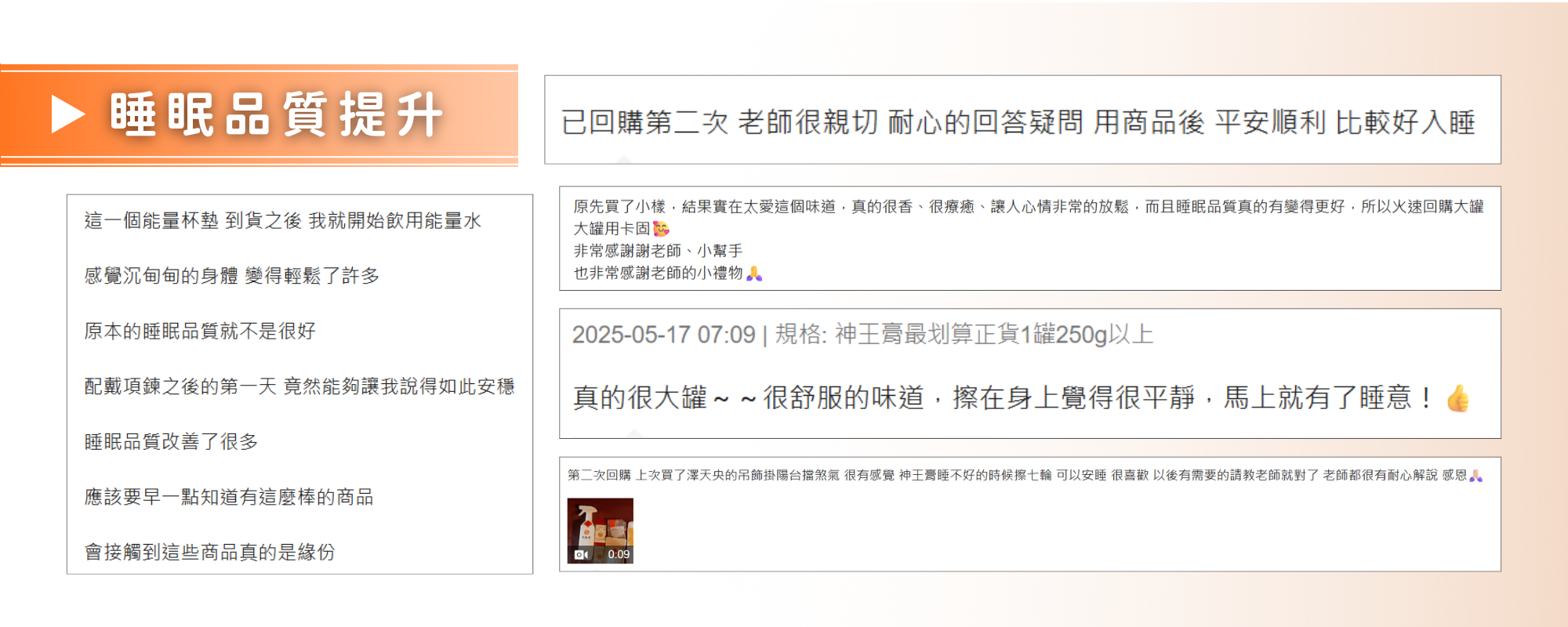Click the review text 非常感謝謝老師、小幫手

coord(658,251)
